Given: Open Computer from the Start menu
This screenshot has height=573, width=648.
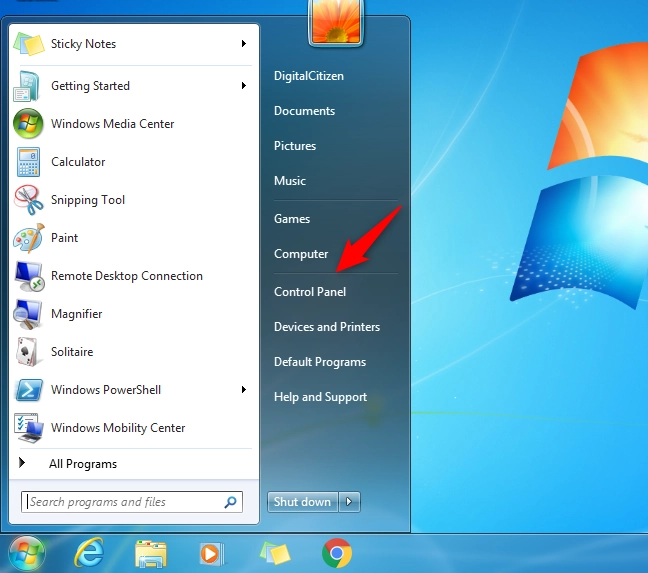Looking at the screenshot, I should (x=301, y=254).
